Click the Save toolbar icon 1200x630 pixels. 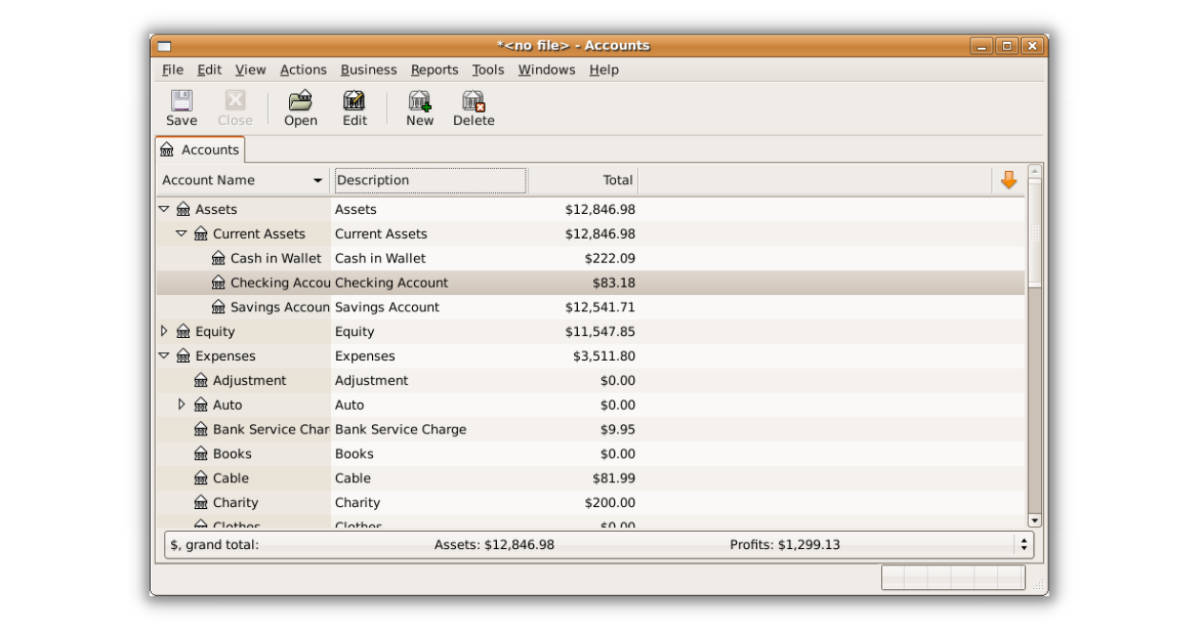pos(181,107)
